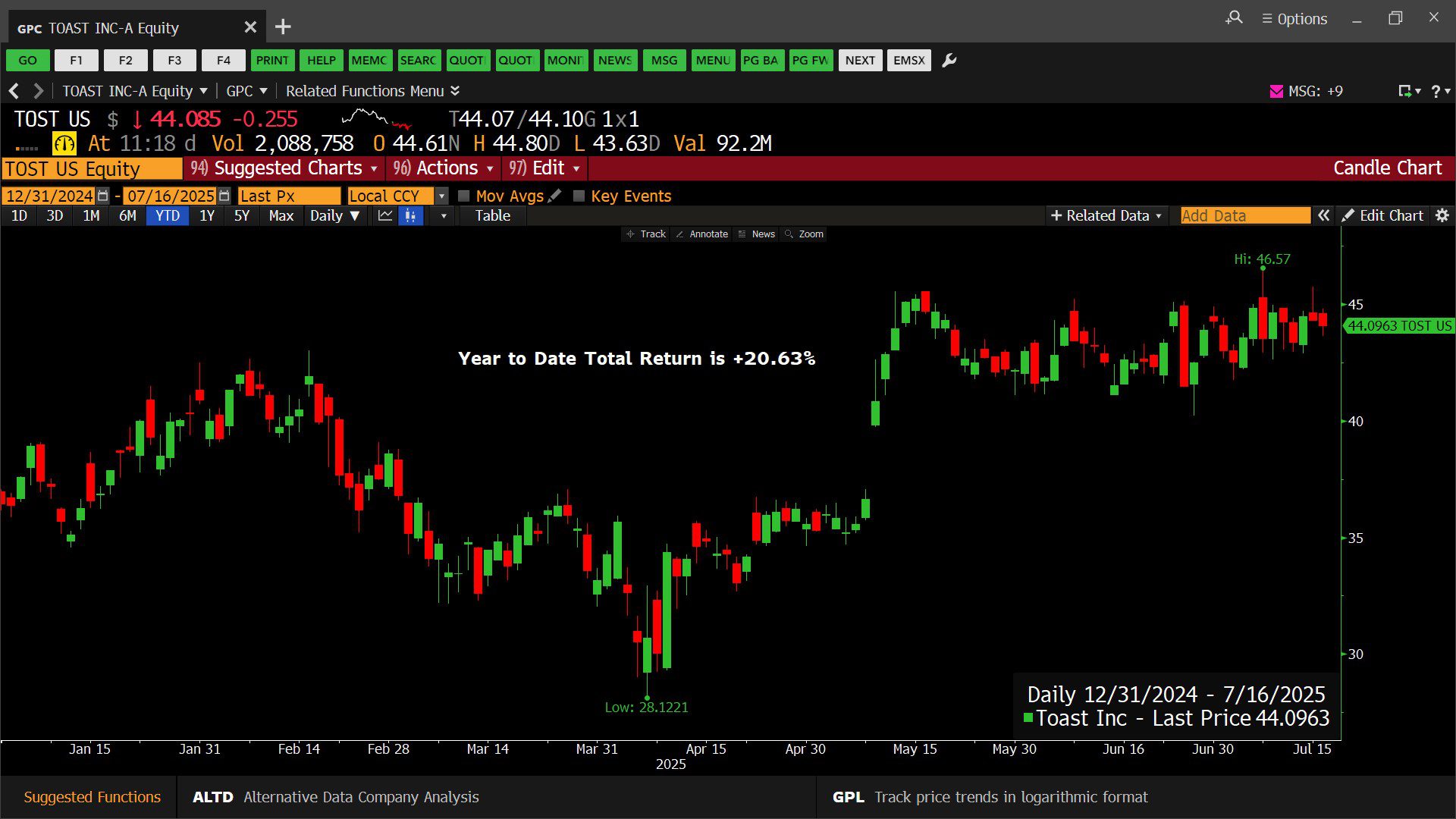Click the F1 key button
Image resolution: width=1456 pixels, height=819 pixels.
click(77, 61)
